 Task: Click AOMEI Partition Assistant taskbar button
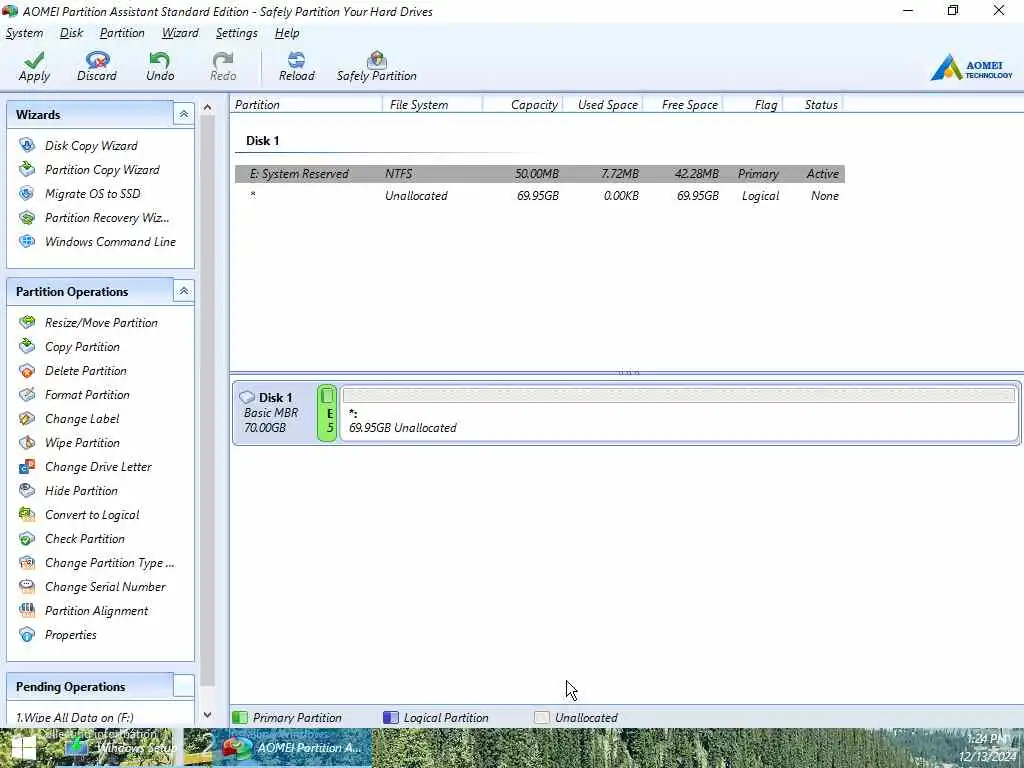(x=291, y=748)
